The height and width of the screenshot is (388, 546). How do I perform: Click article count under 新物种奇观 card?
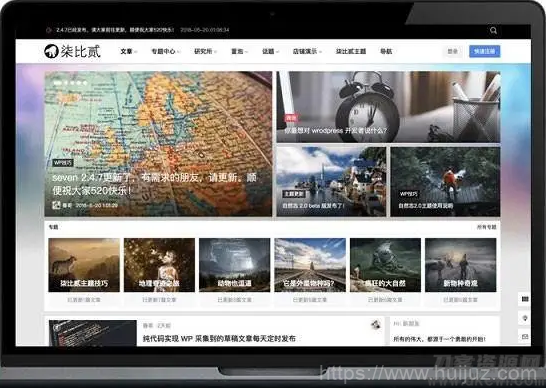tap(460, 300)
